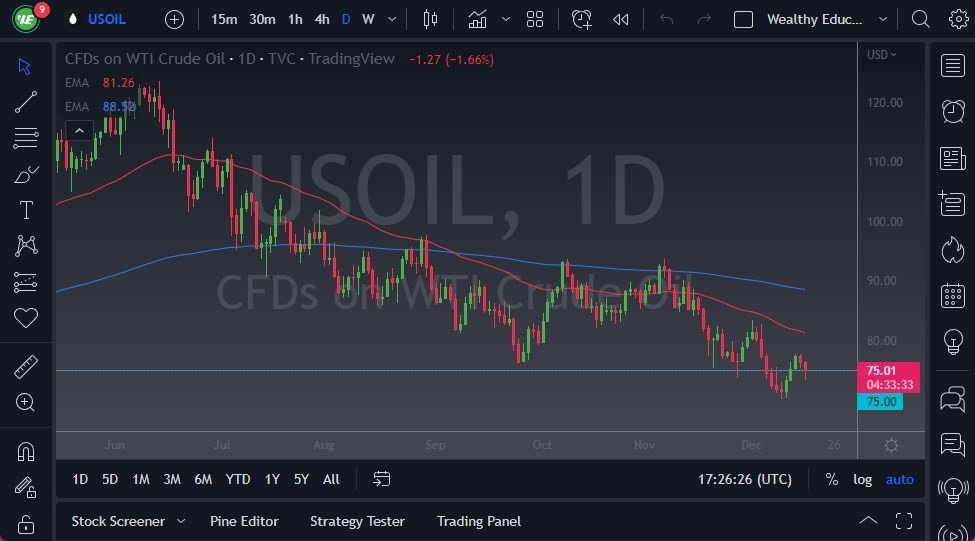Click the user profile avatar with notifications

click(x=27, y=19)
